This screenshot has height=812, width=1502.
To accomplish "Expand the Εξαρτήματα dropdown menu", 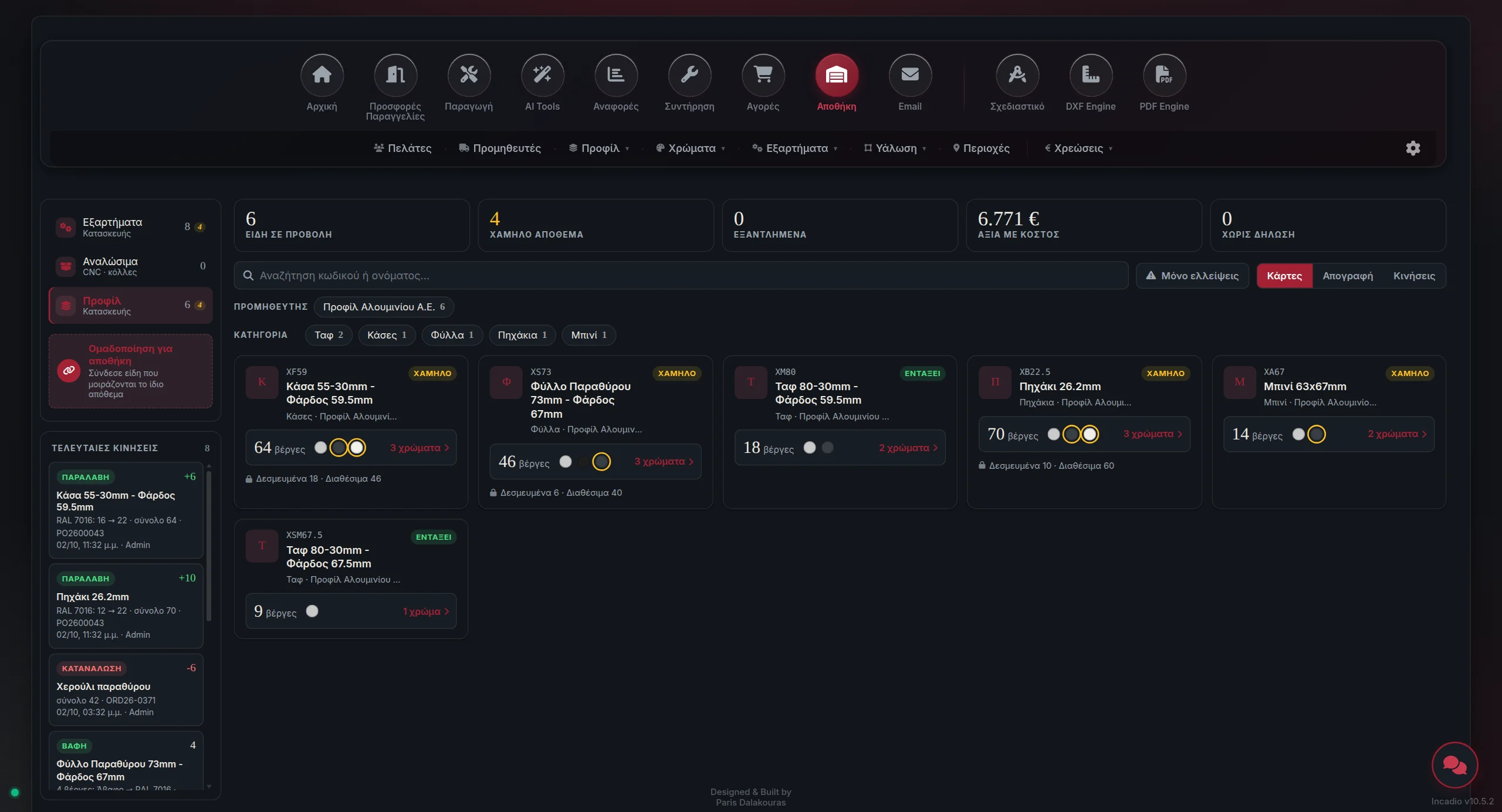I will click(x=795, y=148).
